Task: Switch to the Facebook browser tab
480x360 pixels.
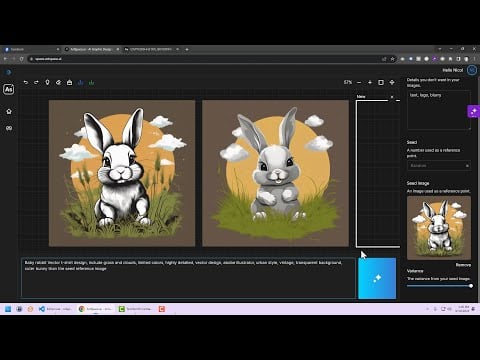Action: pos(32,49)
